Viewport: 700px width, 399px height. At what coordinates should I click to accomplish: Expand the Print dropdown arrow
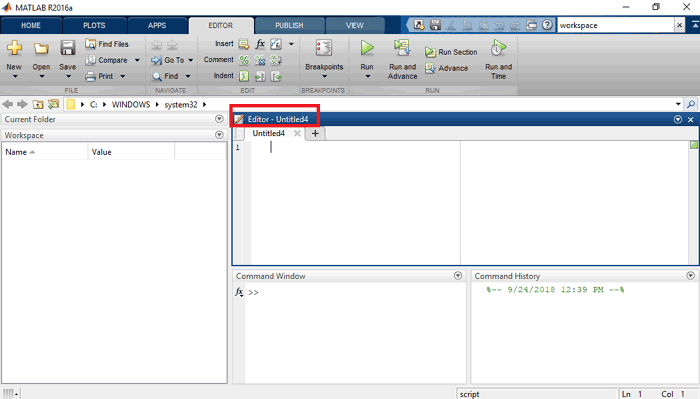click(x=122, y=76)
